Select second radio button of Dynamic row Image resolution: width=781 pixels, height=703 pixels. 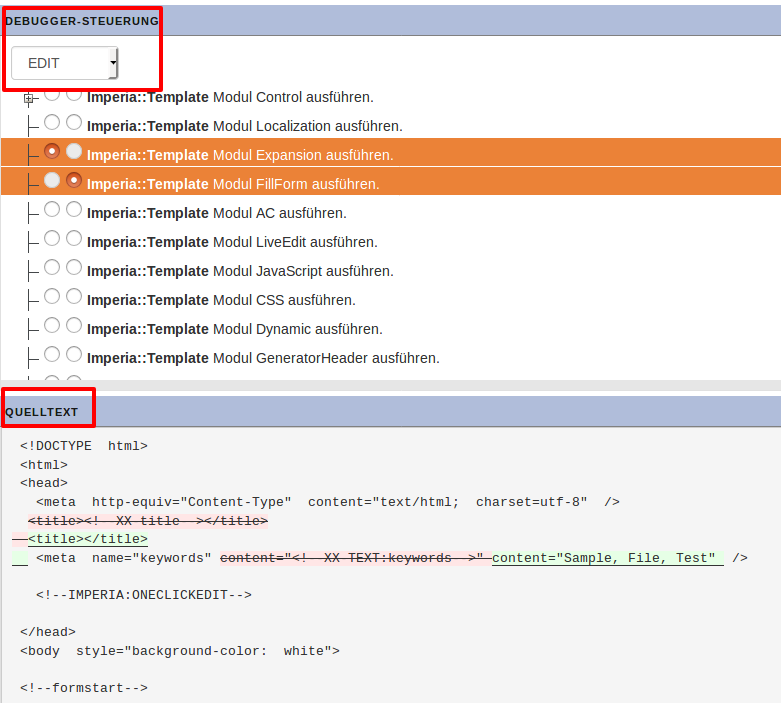[x=74, y=325]
